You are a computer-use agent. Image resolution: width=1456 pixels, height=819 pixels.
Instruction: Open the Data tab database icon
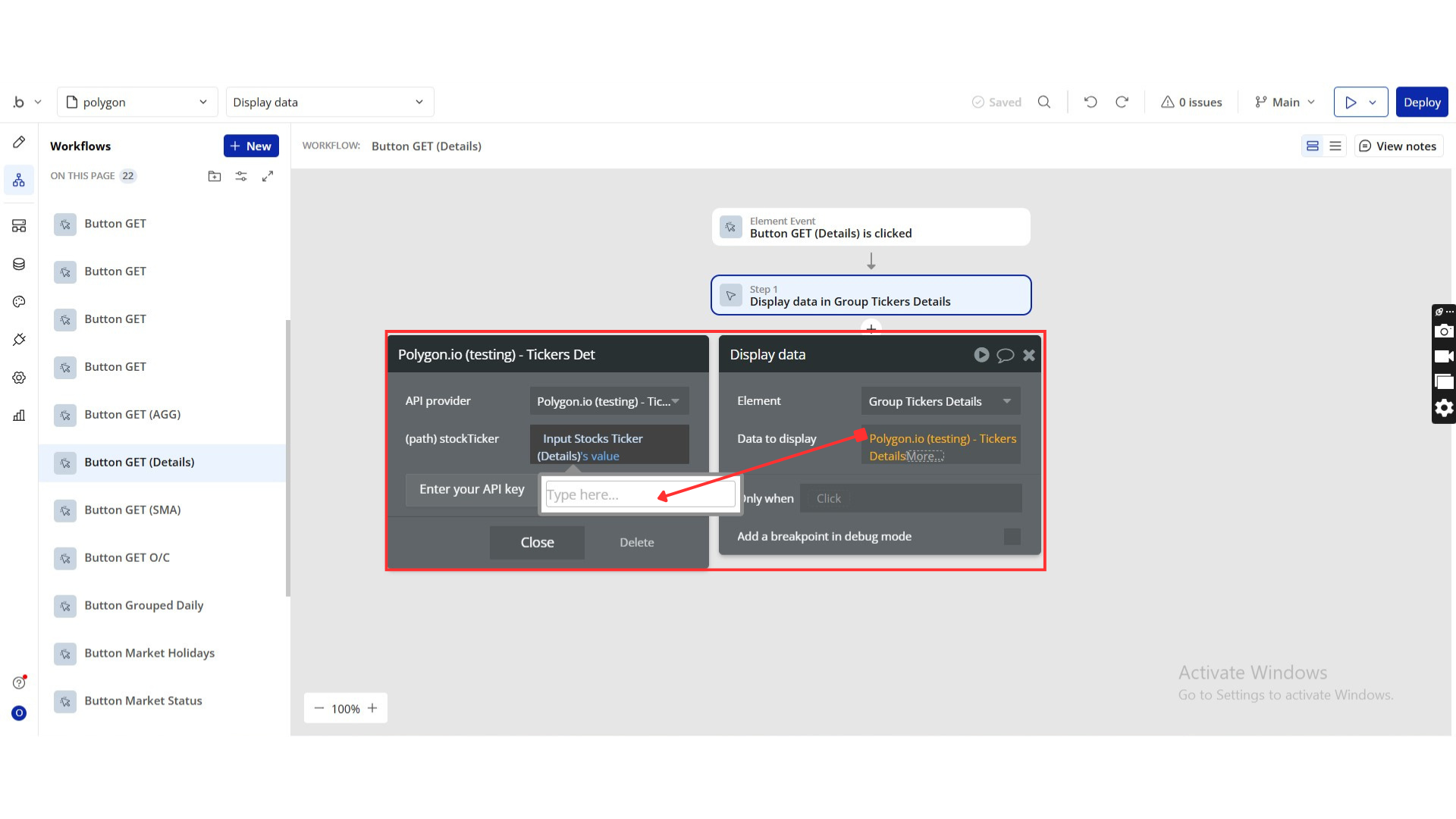19,264
